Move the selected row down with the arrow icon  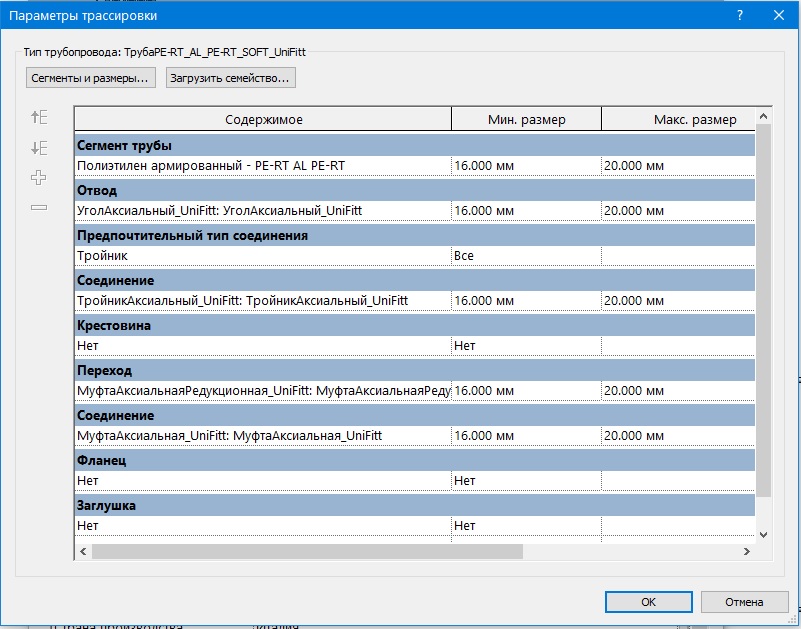point(39,148)
